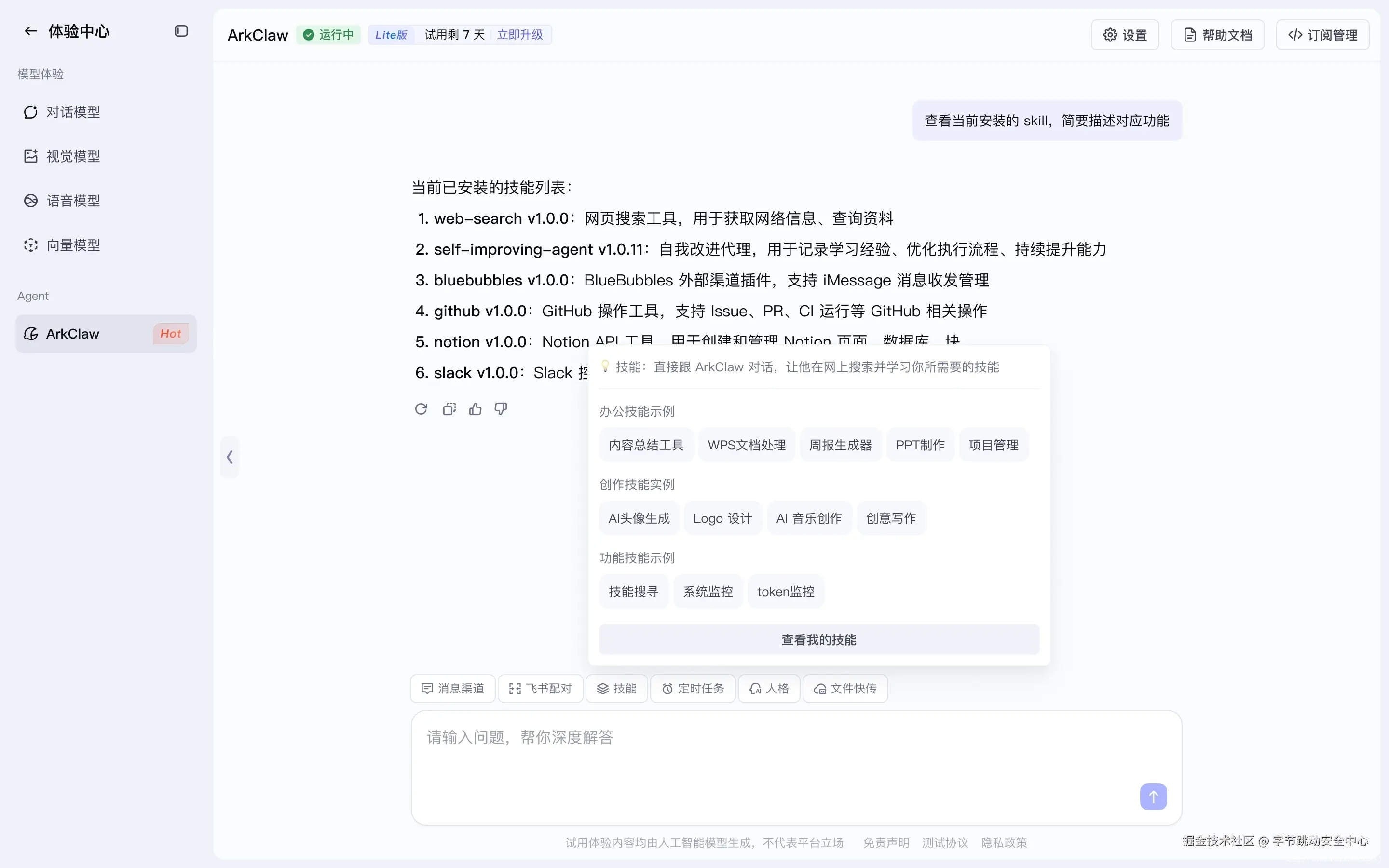1389x868 pixels.
Task: Toggle the 技能 skills popup
Action: coord(616,688)
